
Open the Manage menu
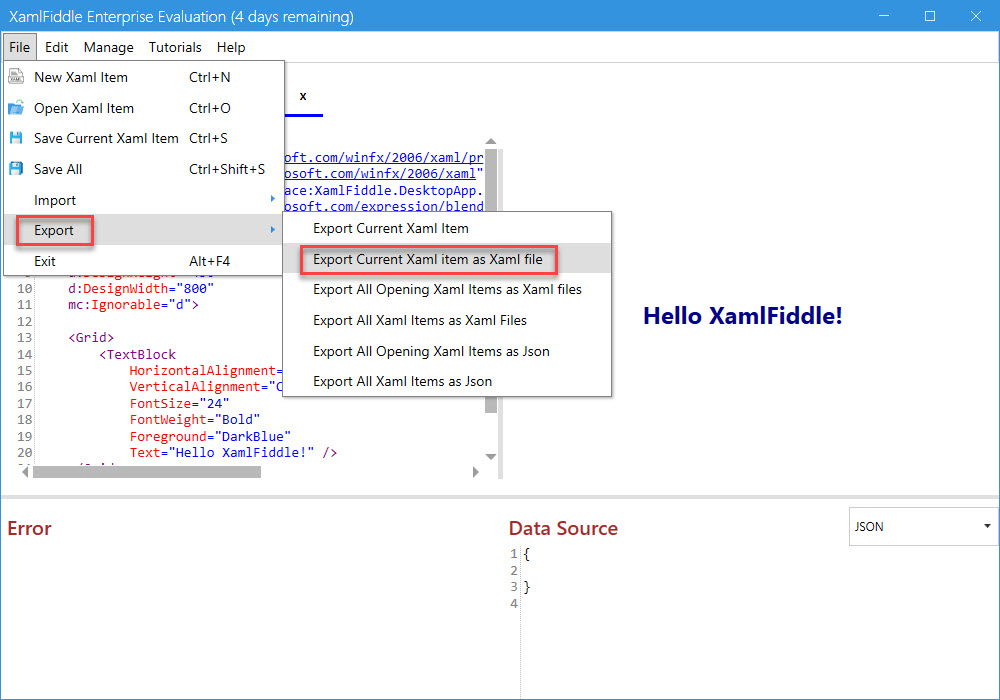[108, 47]
